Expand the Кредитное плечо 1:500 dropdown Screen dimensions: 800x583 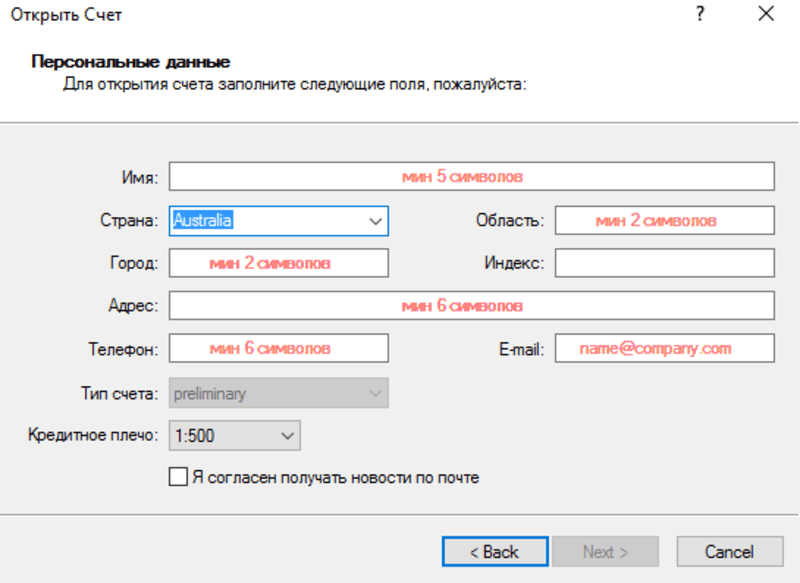(235, 436)
